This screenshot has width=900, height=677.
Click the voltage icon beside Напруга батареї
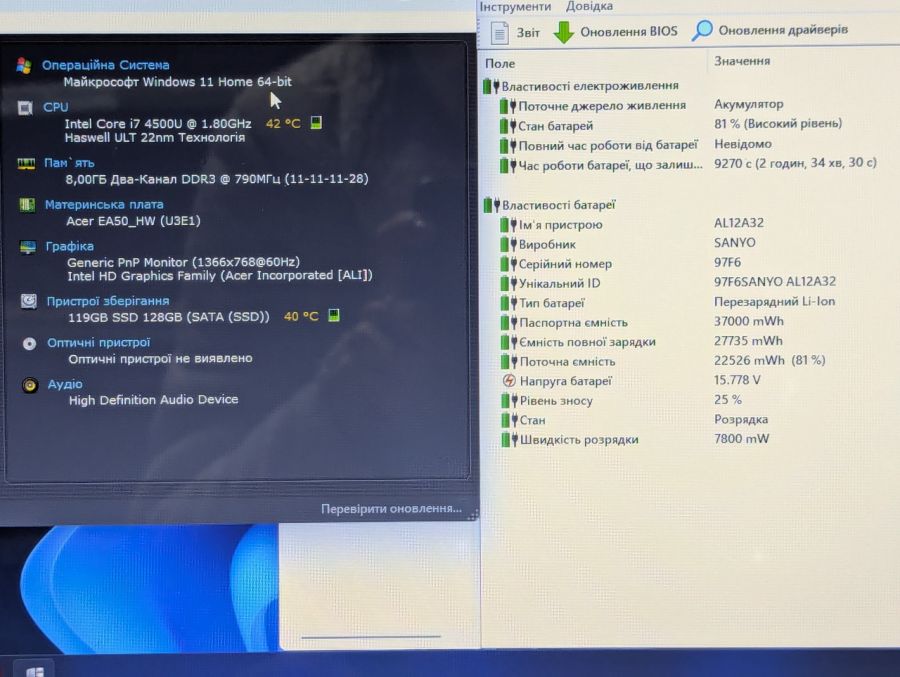pos(509,381)
